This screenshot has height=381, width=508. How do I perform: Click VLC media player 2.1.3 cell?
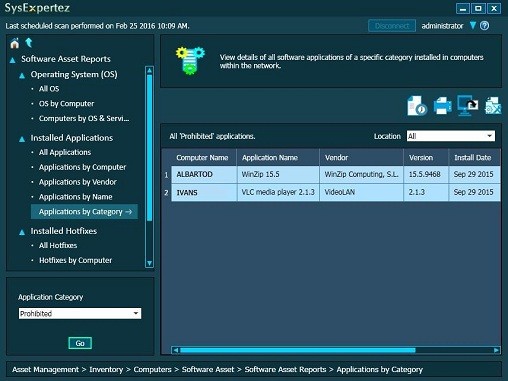pyautogui.click(x=278, y=192)
